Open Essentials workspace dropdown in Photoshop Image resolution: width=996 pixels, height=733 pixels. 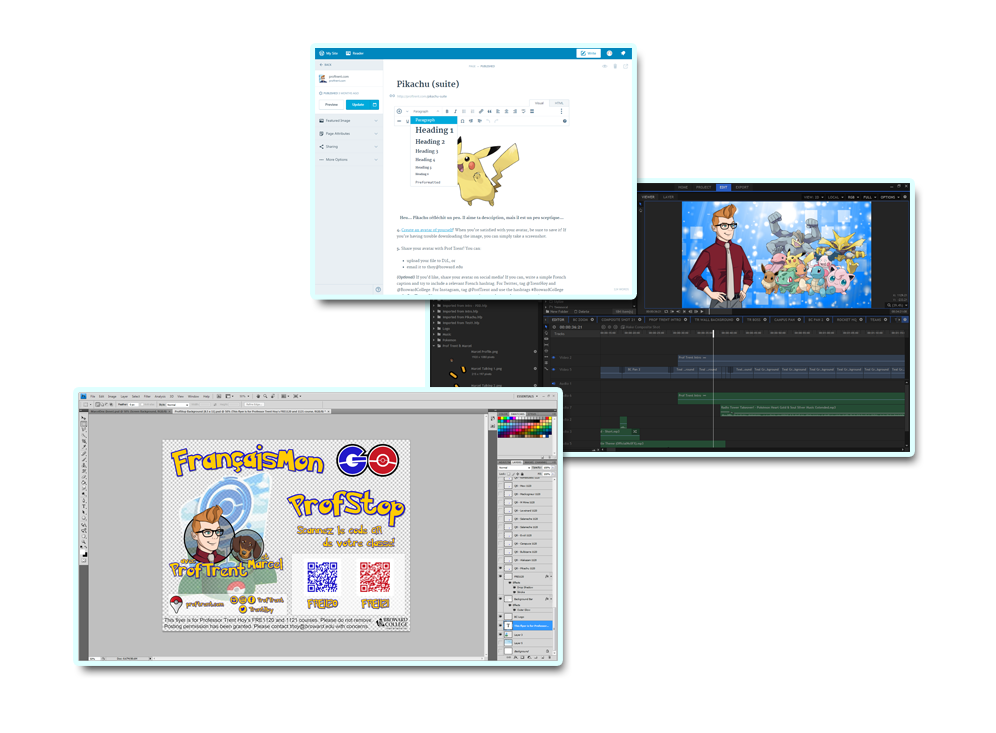pyautogui.click(x=527, y=396)
